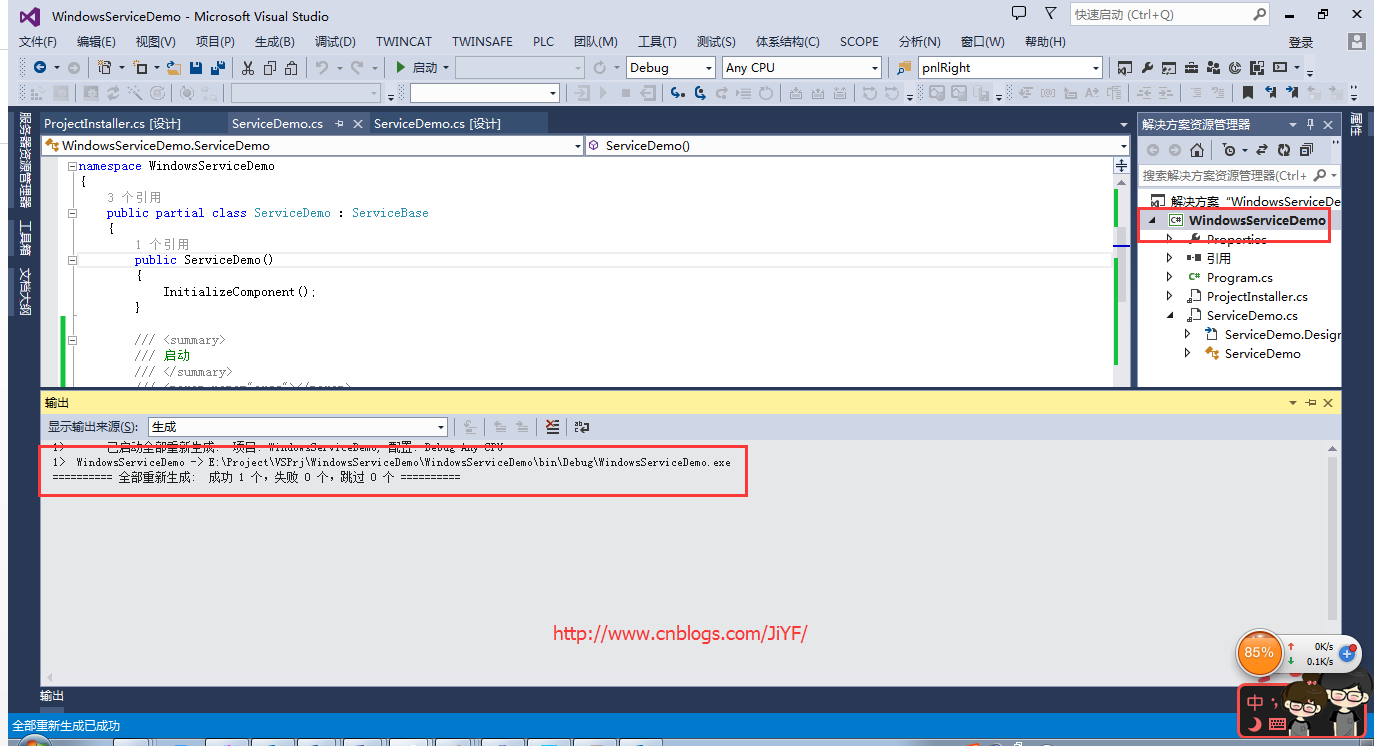The image size is (1374, 746).
Task: Collapse the ServiceDemo.cs node
Action: [x=1170, y=316]
